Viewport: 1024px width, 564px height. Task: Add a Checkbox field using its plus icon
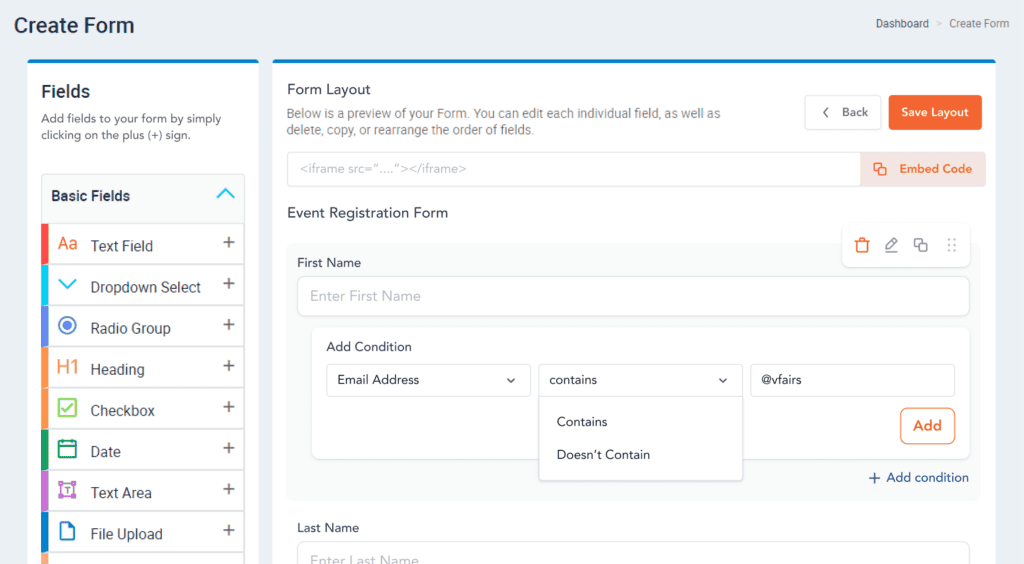[229, 407]
